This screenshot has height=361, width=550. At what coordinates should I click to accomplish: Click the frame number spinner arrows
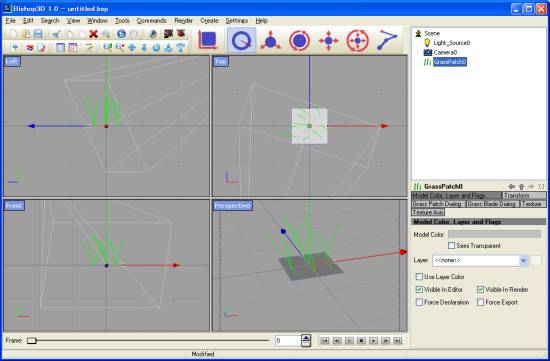point(306,341)
